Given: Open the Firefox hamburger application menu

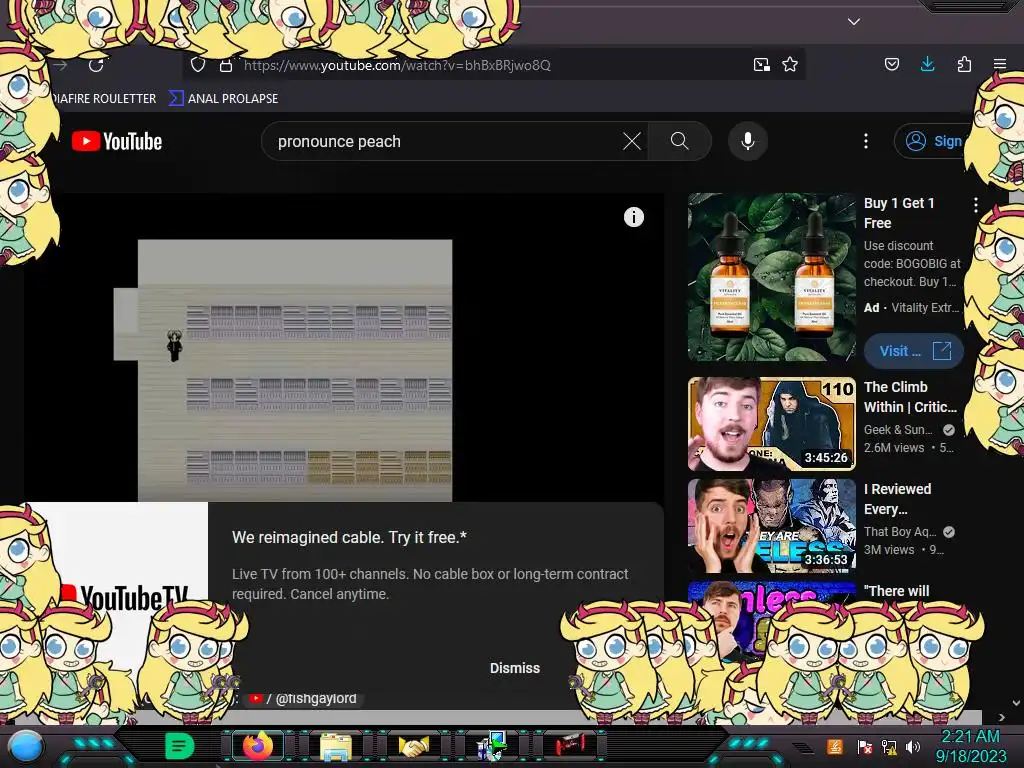Looking at the screenshot, I should click(1000, 64).
